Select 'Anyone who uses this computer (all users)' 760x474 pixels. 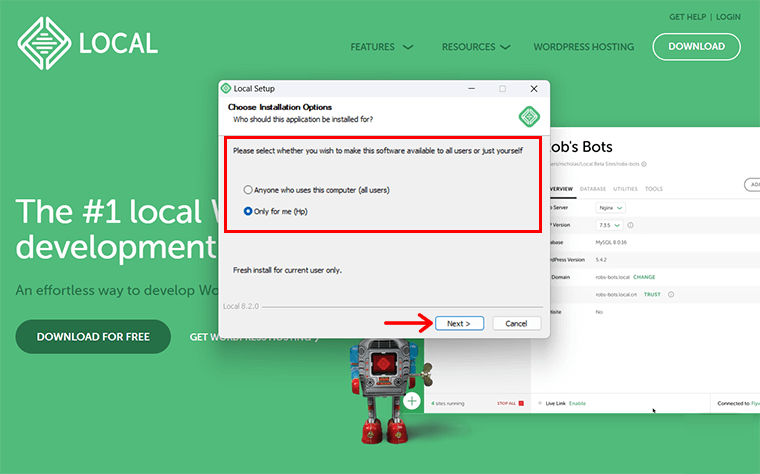[317, 190]
